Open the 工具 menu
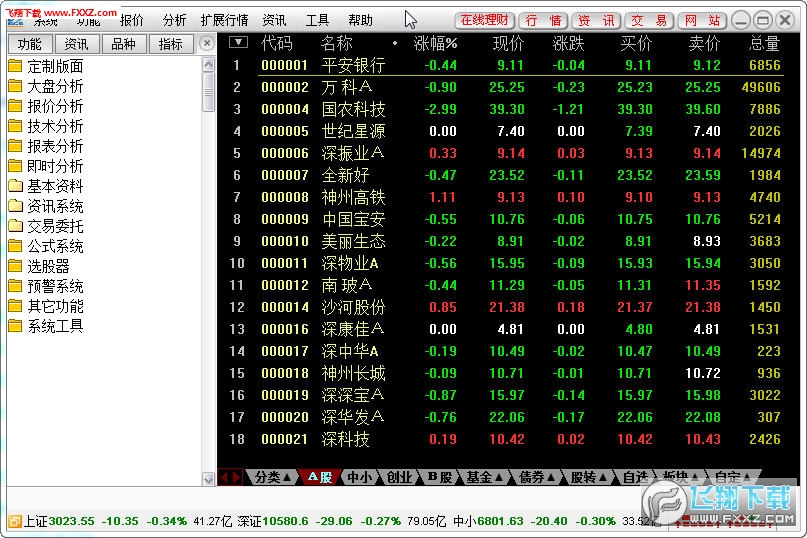 coord(317,20)
